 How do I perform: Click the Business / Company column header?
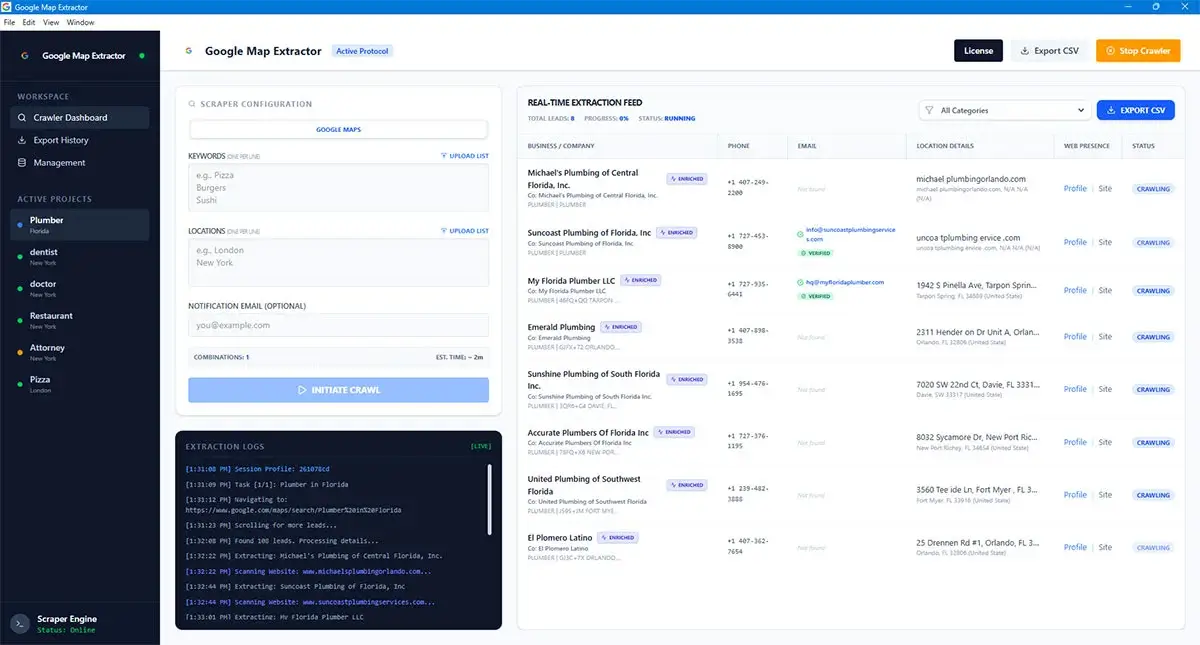[x=561, y=146]
